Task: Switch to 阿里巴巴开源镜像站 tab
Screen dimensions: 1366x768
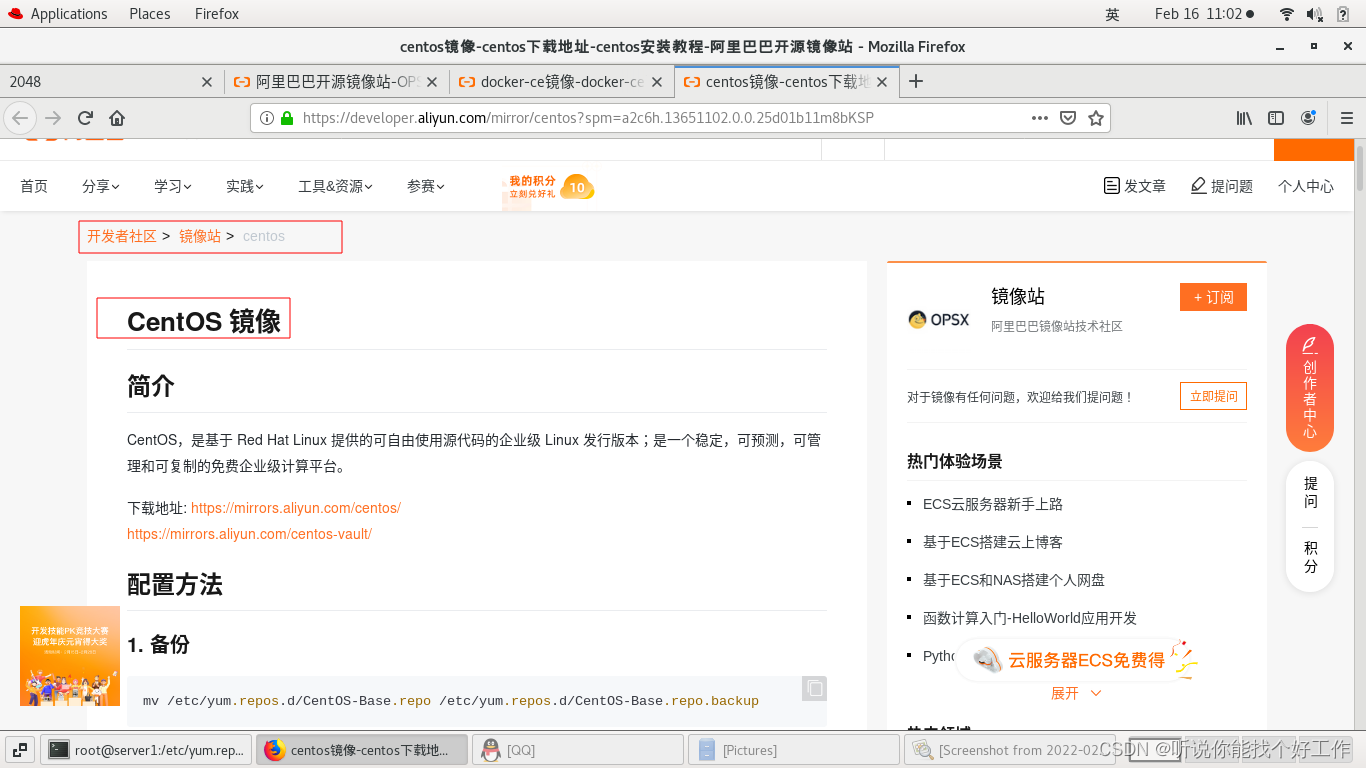Action: coord(337,82)
